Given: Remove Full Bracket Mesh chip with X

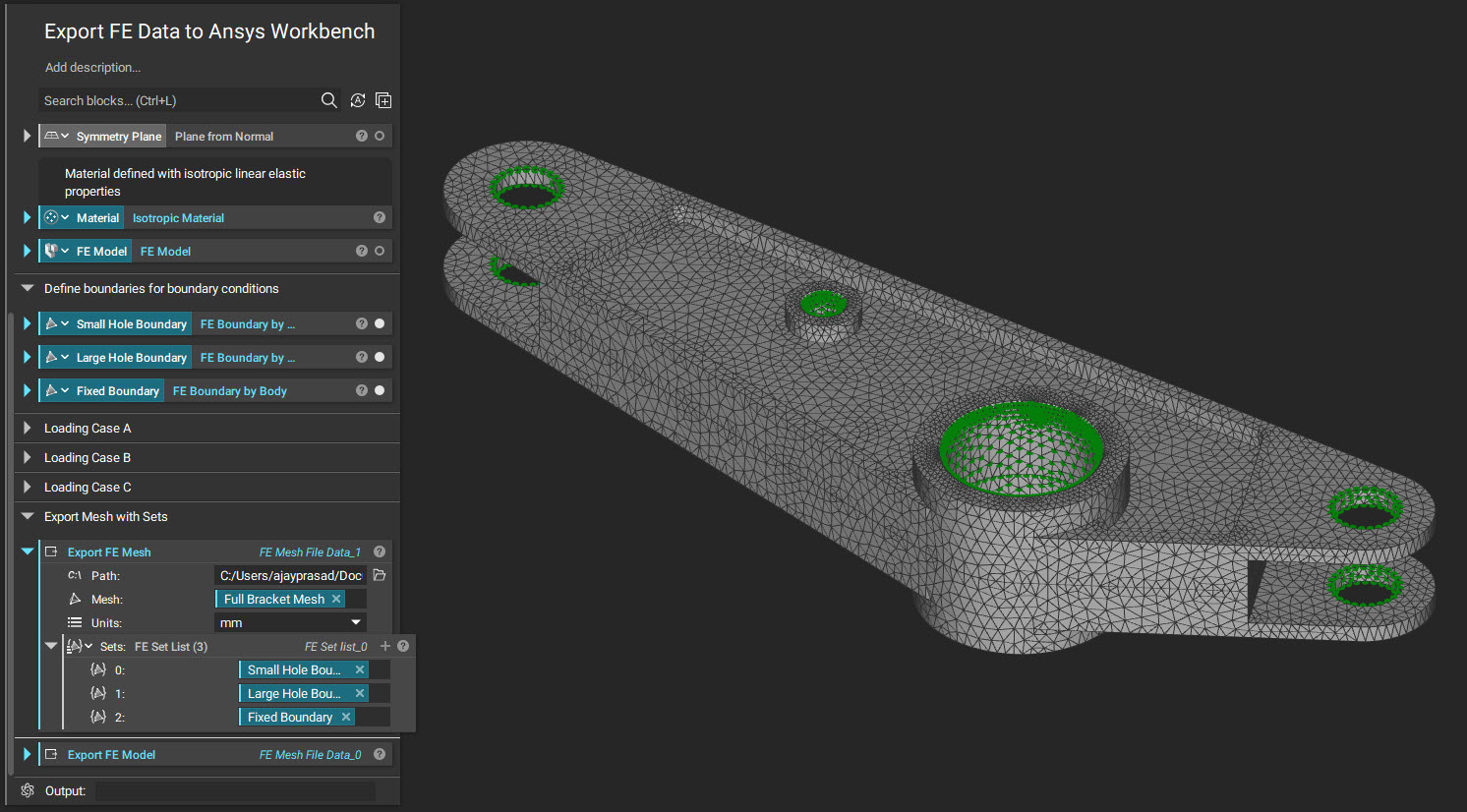Looking at the screenshot, I should (x=336, y=599).
